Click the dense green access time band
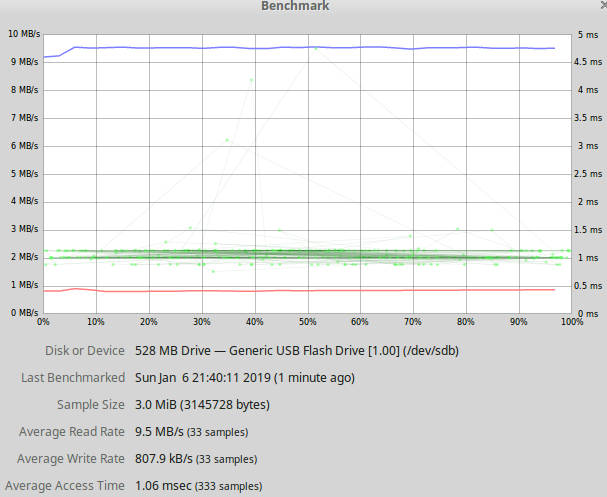 coord(306,255)
